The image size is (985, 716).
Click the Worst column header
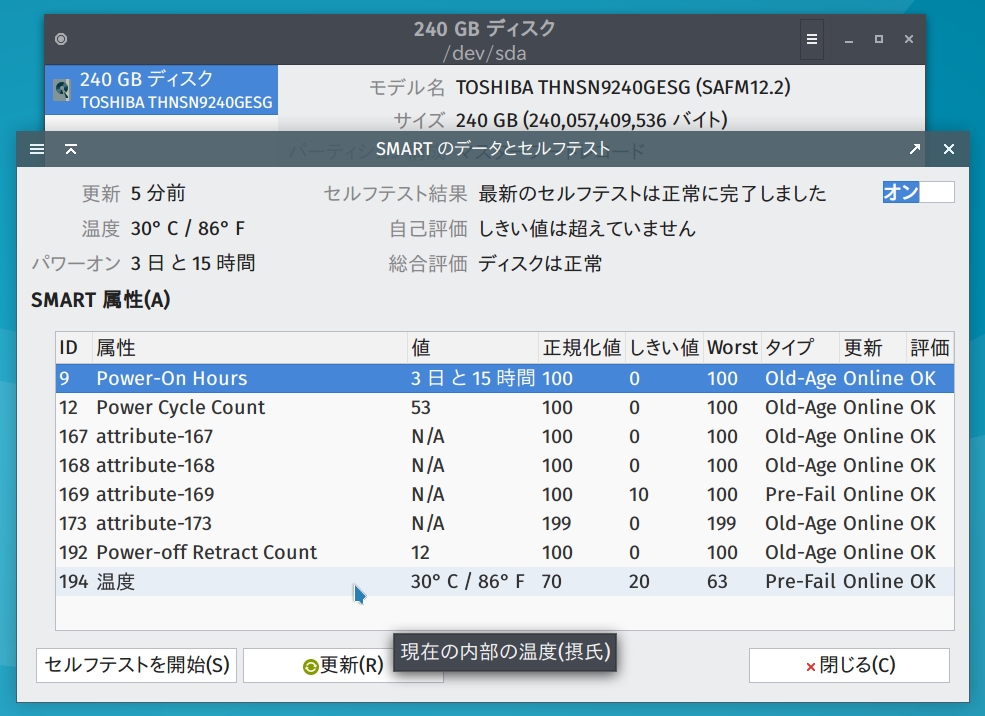(732, 347)
